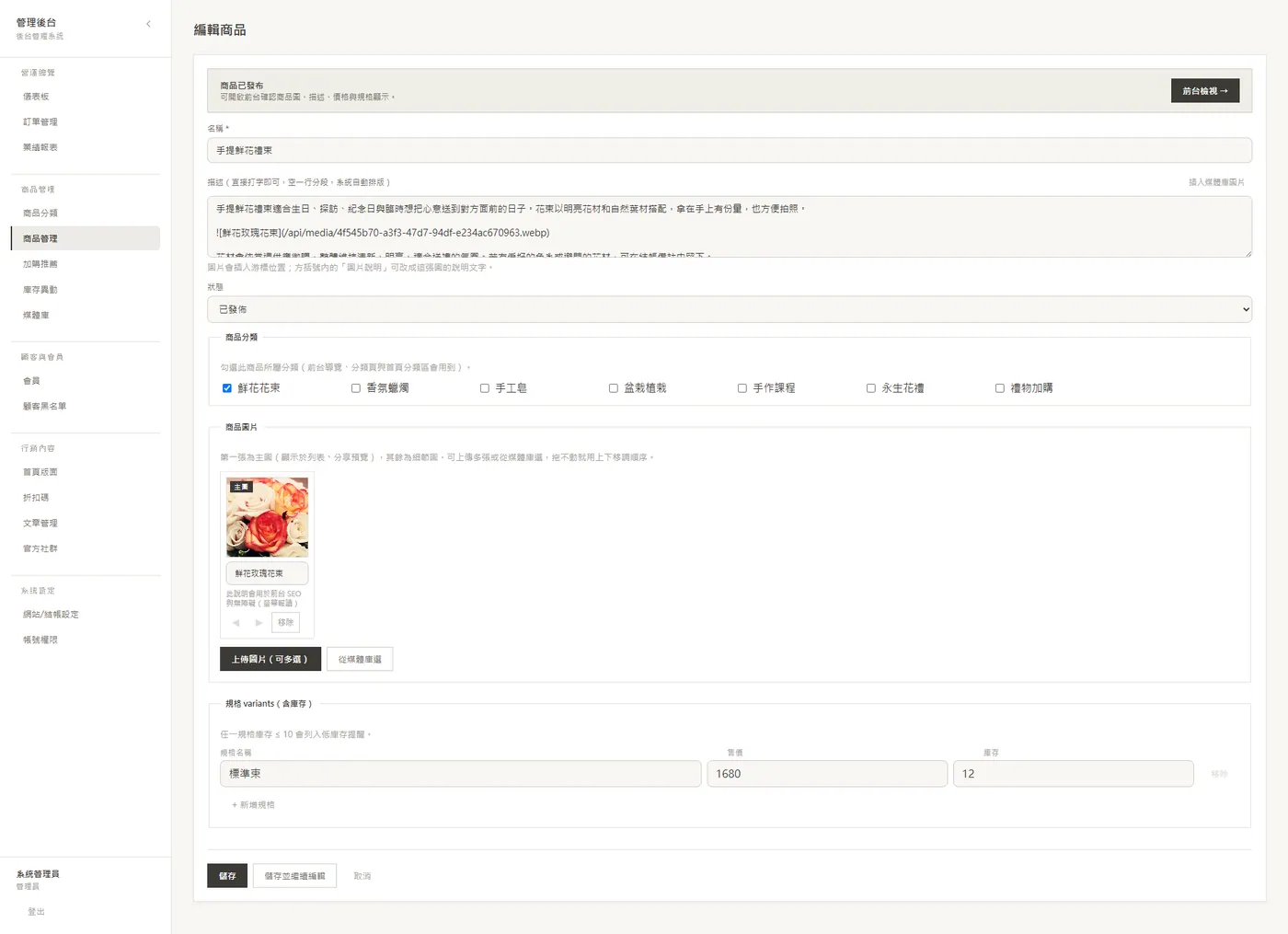The width and height of the screenshot is (1288, 934).
Task: Click the rose bouquet main image thumbnail
Action: coord(267,517)
